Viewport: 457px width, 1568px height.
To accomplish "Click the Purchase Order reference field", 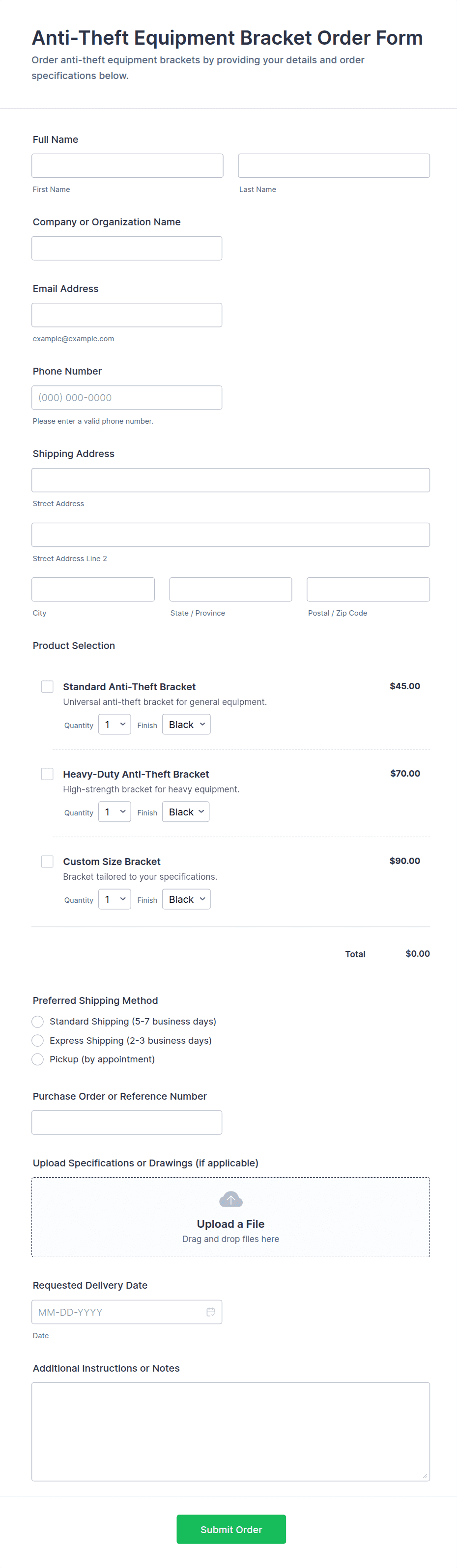I will click(x=127, y=1122).
